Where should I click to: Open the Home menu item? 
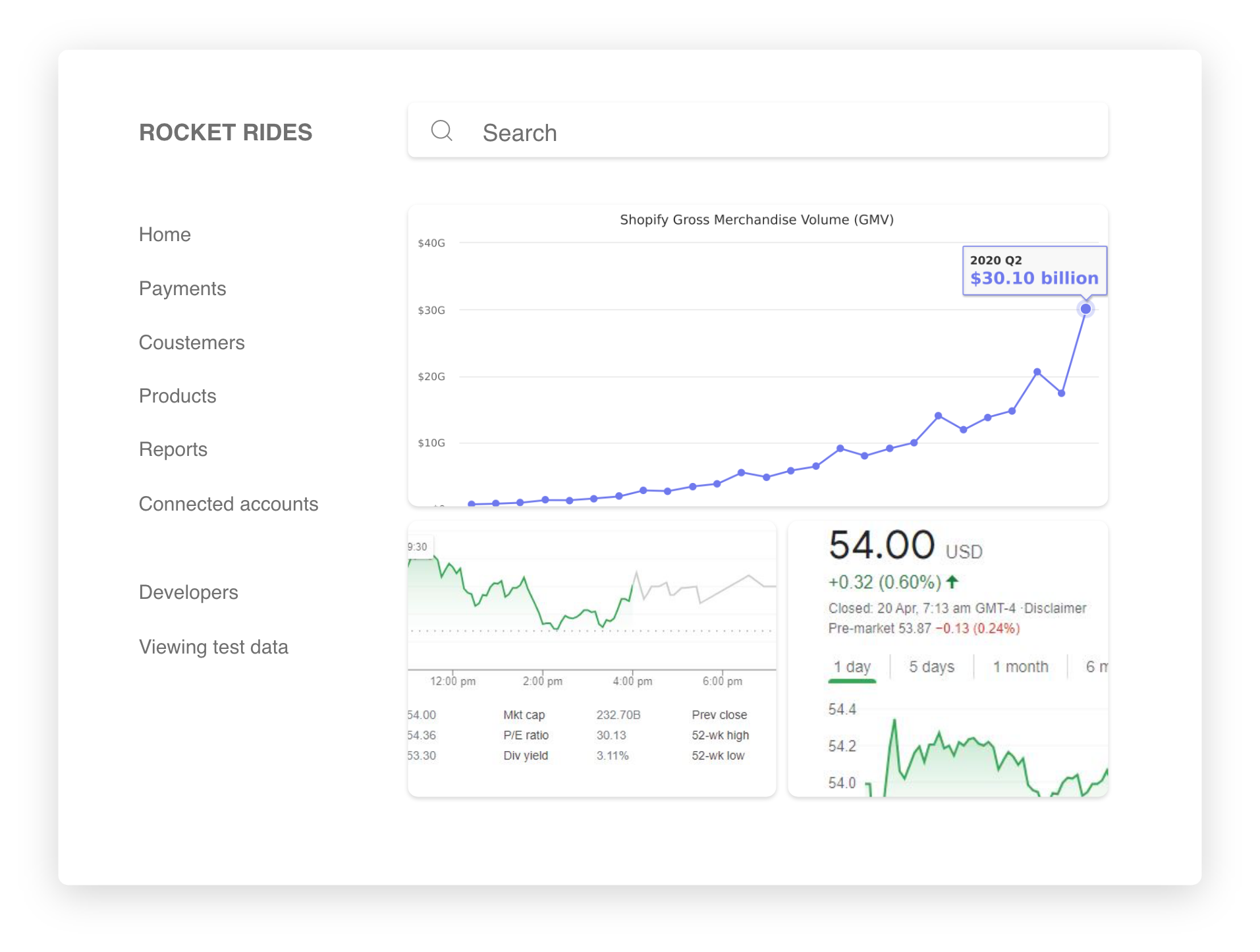click(x=165, y=235)
